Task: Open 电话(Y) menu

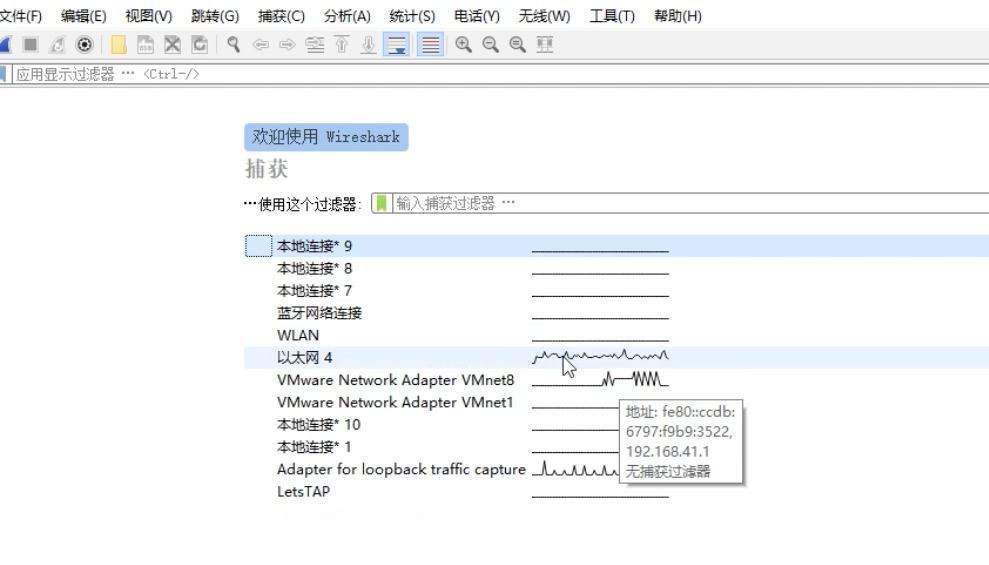Action: (477, 16)
